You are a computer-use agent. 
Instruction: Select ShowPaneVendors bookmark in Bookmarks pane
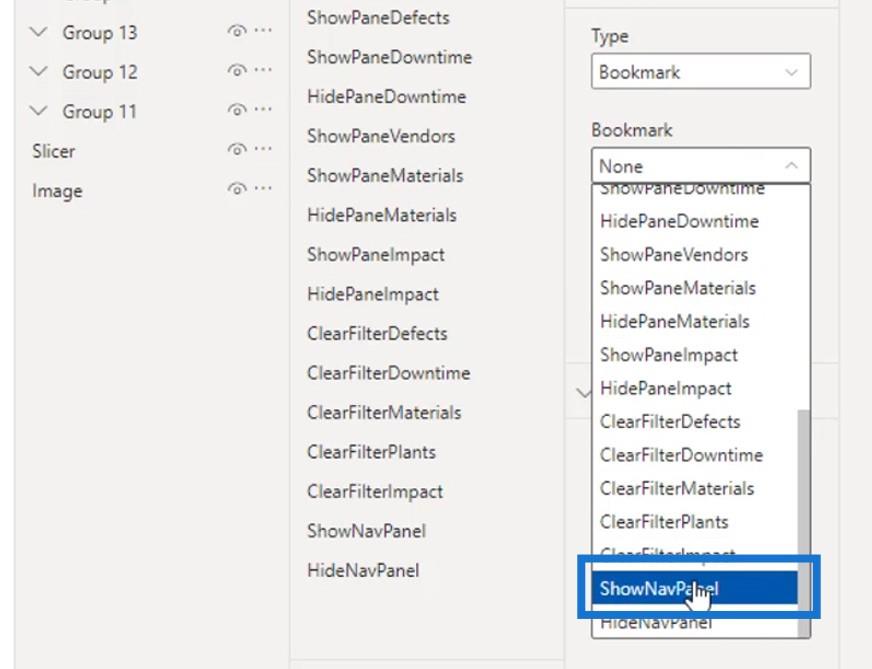[x=381, y=136]
